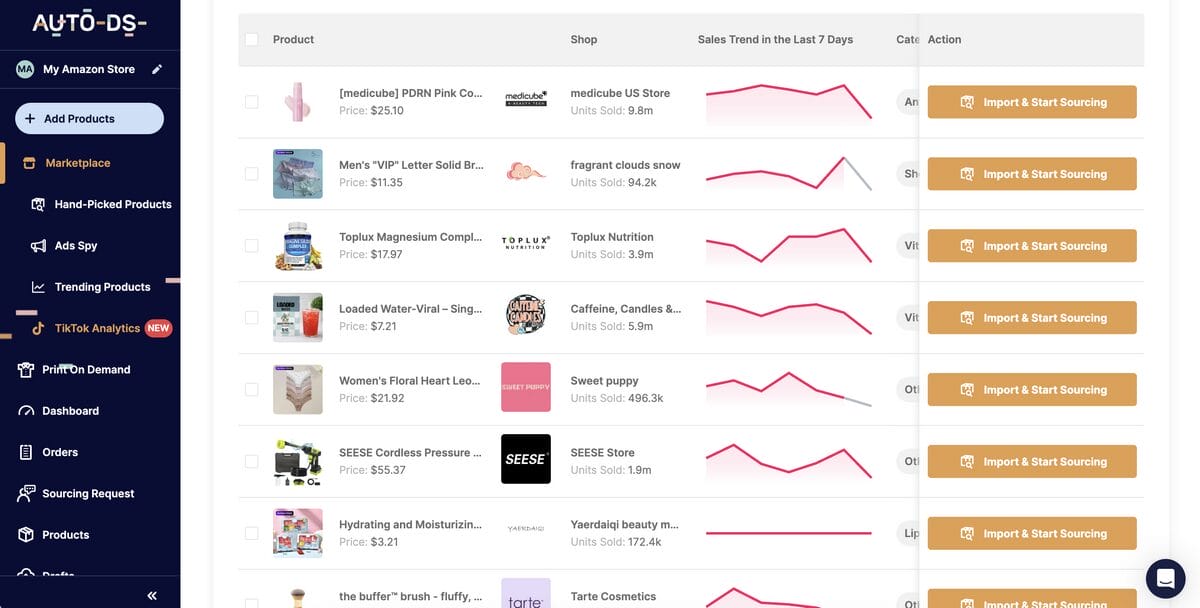Viewport: 1200px width, 608px height.
Task: Click the Dashboard gauge icon
Action: [26, 411]
